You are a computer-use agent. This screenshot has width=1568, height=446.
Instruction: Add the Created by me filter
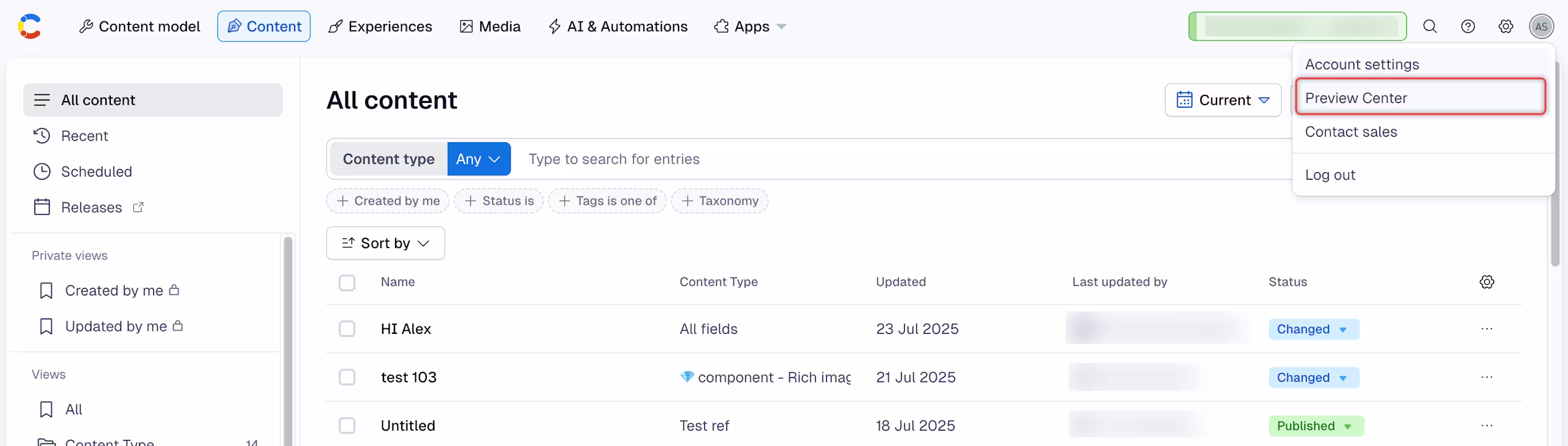coord(388,201)
